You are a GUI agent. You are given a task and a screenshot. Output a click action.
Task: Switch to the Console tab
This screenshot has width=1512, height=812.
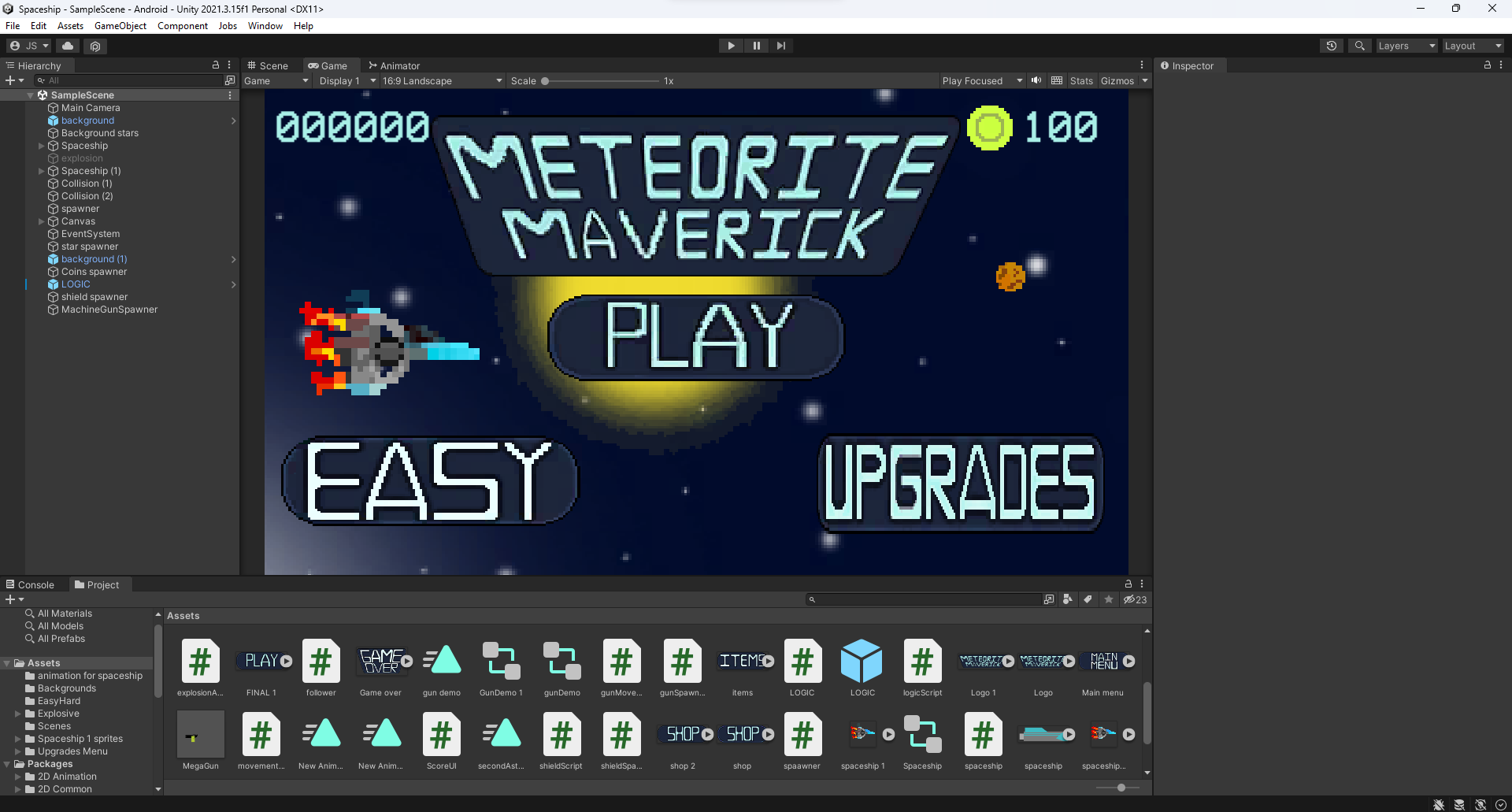[30, 584]
